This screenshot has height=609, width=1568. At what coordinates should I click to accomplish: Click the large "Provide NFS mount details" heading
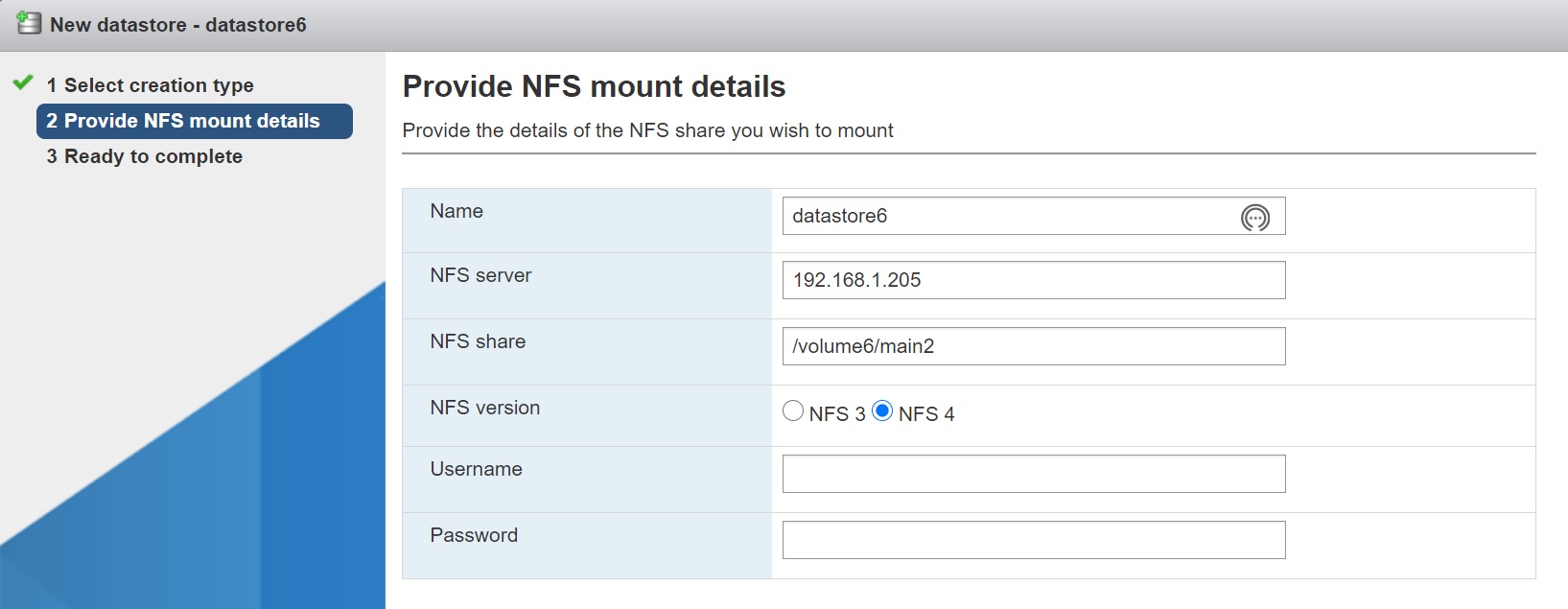click(x=594, y=86)
